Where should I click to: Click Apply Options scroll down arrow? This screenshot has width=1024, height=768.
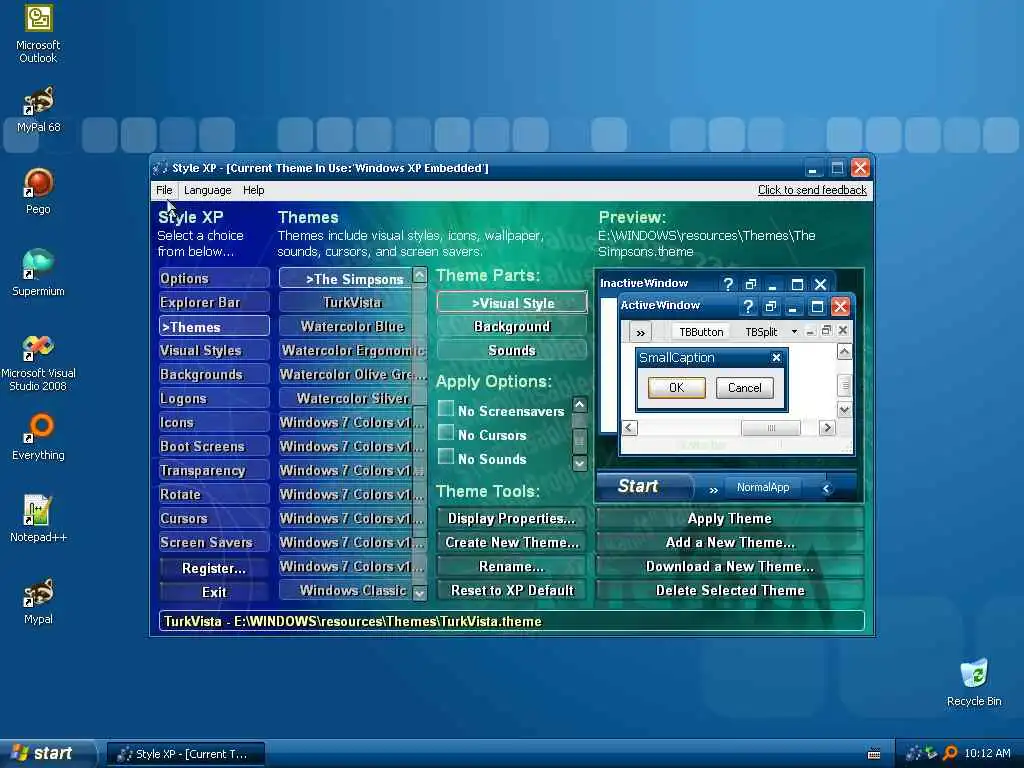pos(579,463)
